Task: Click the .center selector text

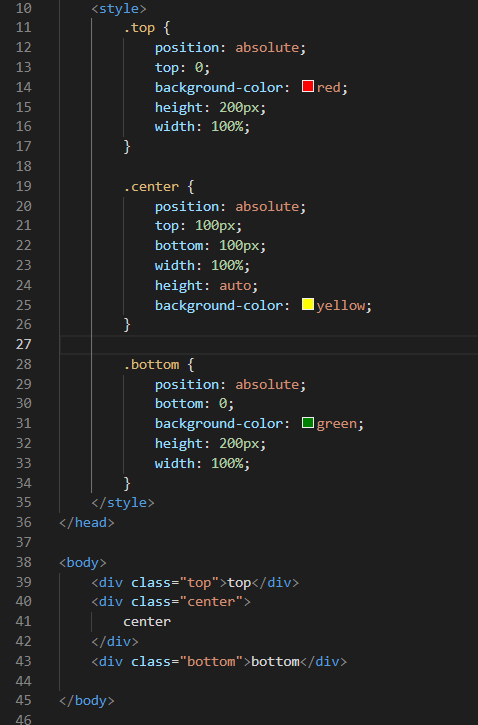Action: [x=151, y=187]
